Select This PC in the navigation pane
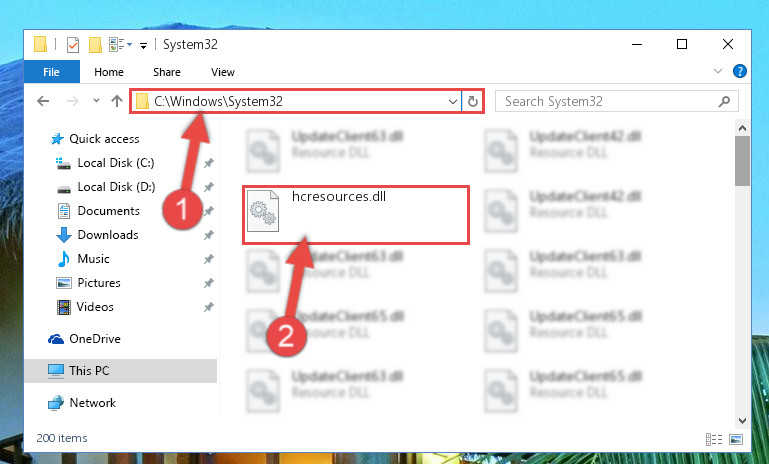Image resolution: width=769 pixels, height=464 pixels. click(x=121, y=371)
